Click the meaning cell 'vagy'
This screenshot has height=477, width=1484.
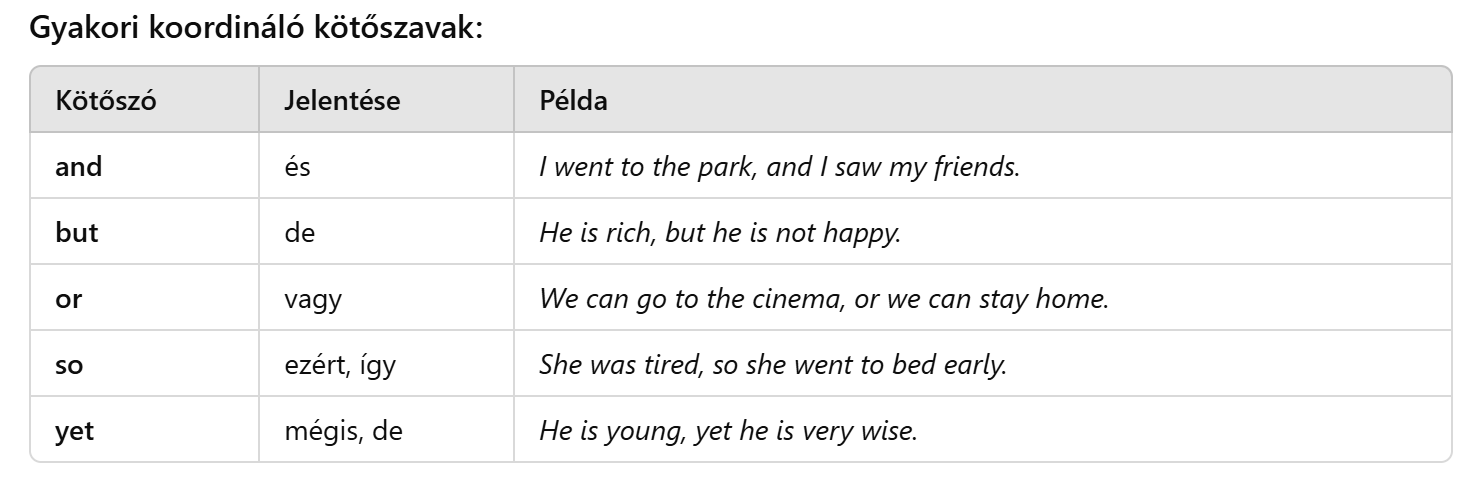[x=313, y=299]
